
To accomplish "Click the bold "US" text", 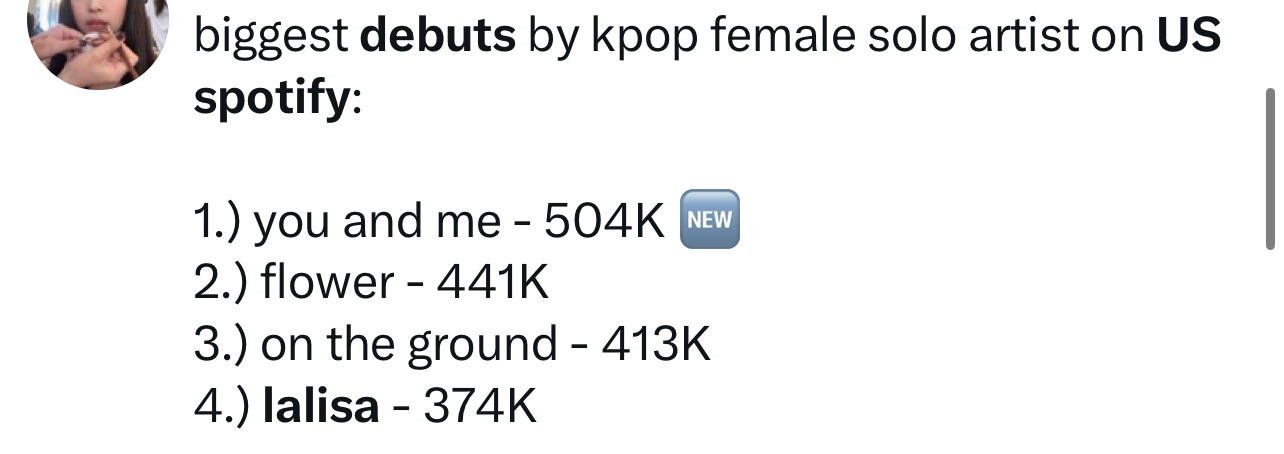I will 1188,38.
